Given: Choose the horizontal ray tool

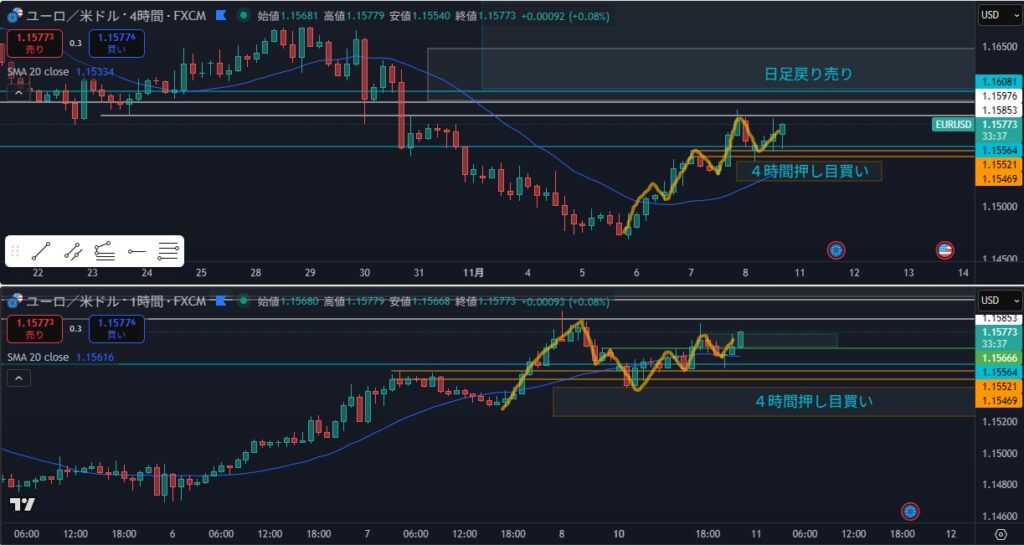Looking at the screenshot, I should coord(137,252).
